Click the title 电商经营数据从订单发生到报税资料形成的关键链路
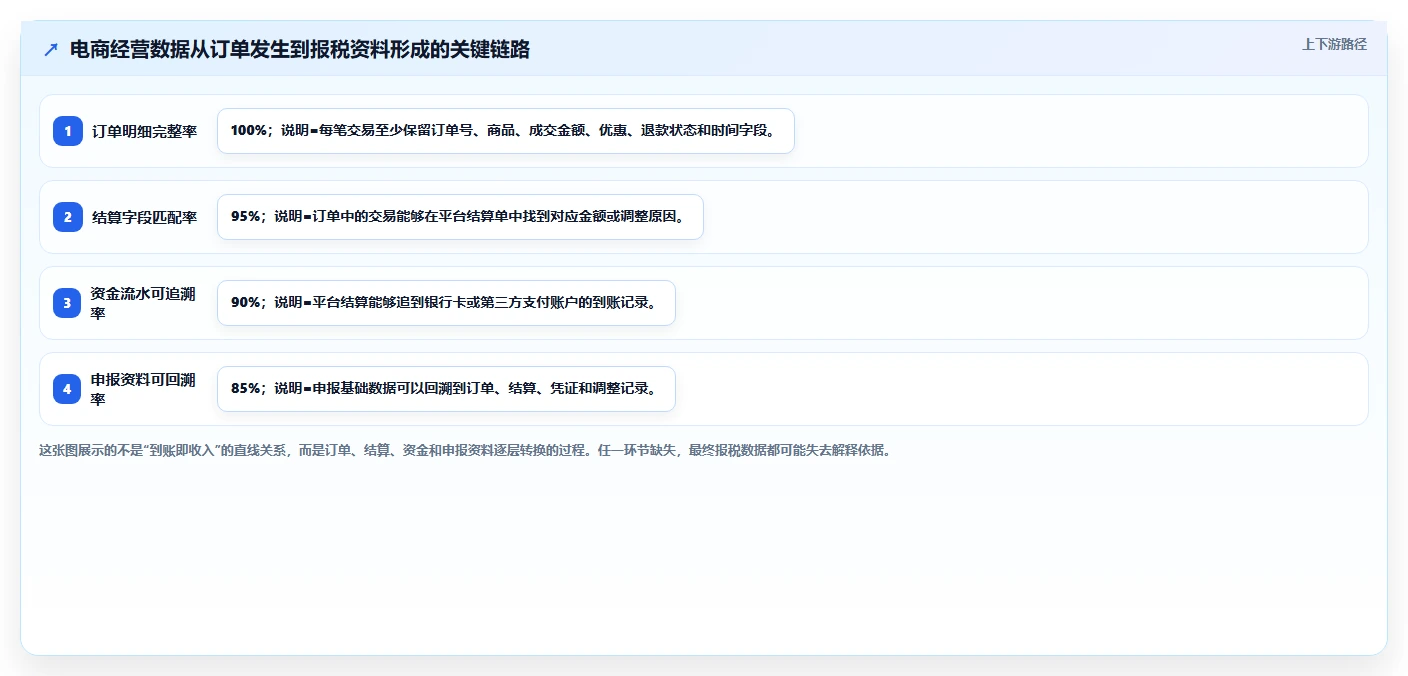Screen dimensions: 1408x676 click(x=300, y=50)
